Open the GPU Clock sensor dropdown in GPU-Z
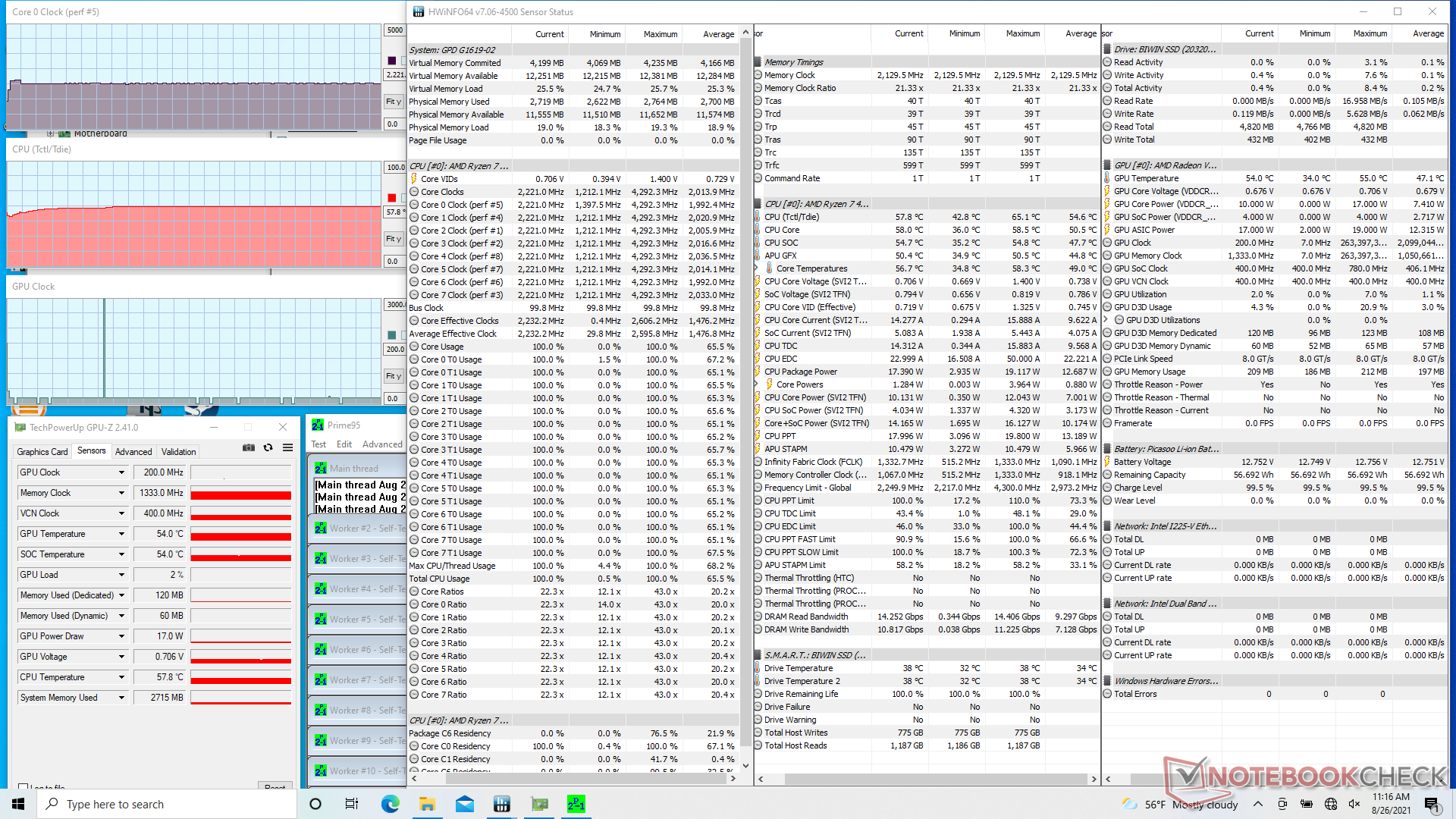The image size is (1456, 819). (121, 472)
